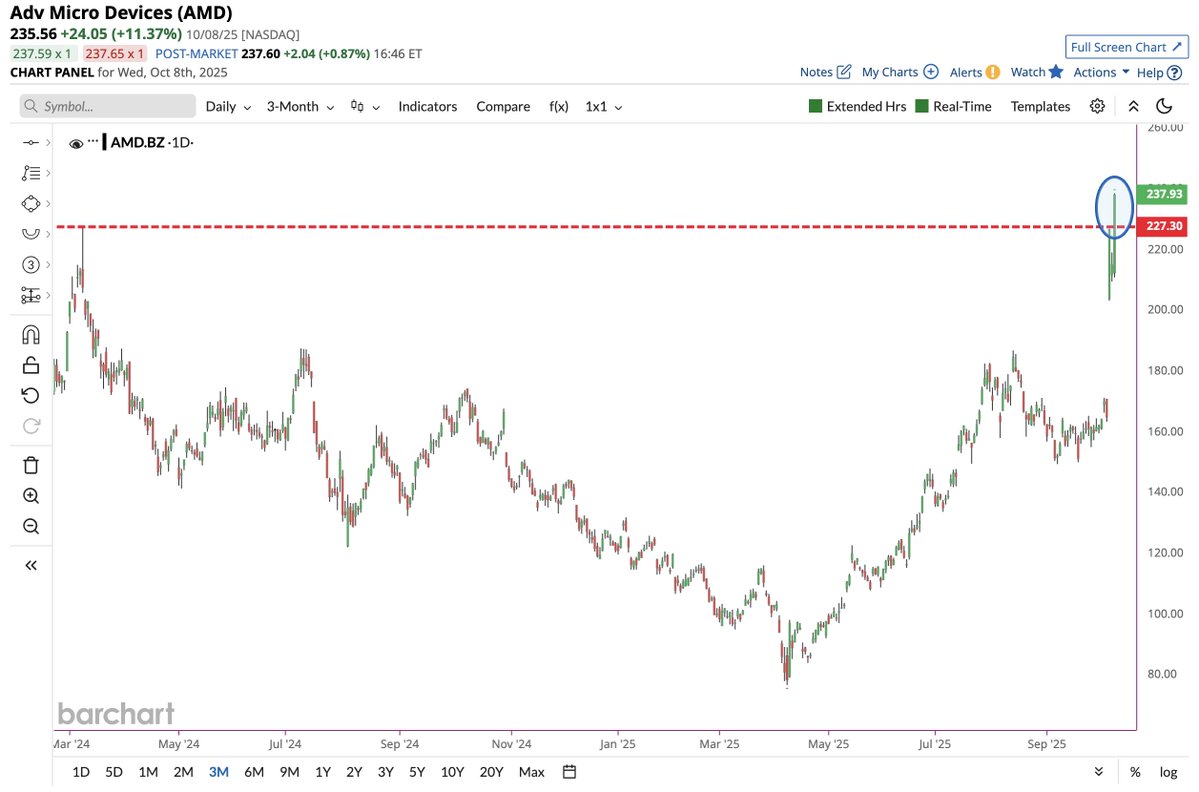This screenshot has height=792, width=1199.
Task: Collapse the drawing tools sidebar
Action: [x=31, y=566]
